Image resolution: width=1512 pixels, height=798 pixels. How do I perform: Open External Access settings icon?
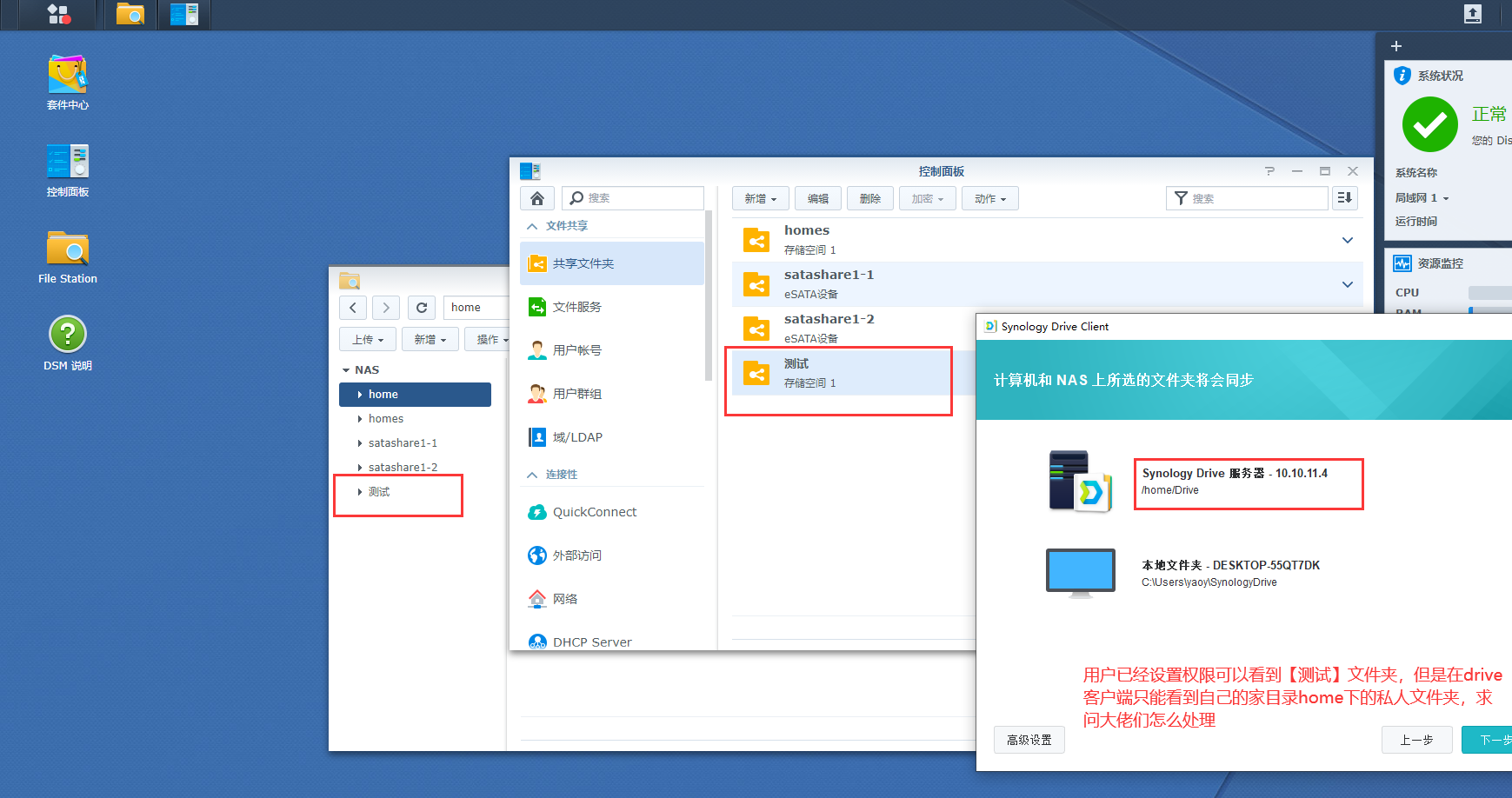pos(537,555)
